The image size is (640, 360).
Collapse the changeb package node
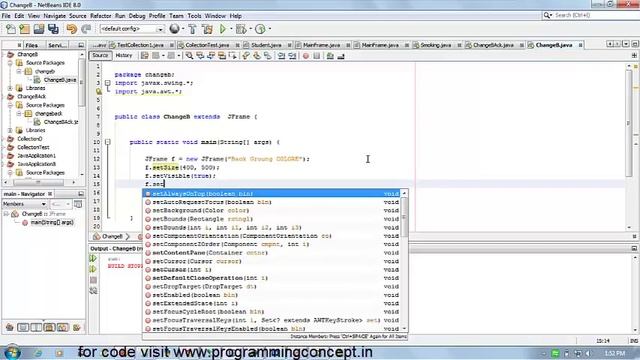[x=19, y=71]
